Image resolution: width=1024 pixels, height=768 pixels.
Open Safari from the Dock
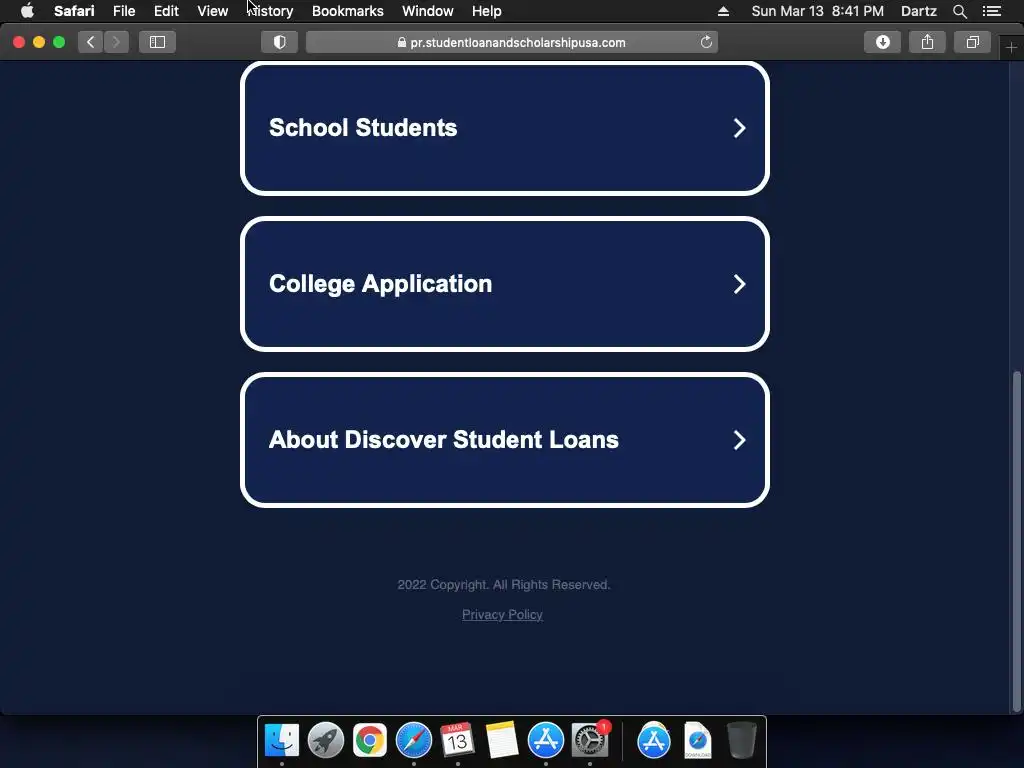413,740
